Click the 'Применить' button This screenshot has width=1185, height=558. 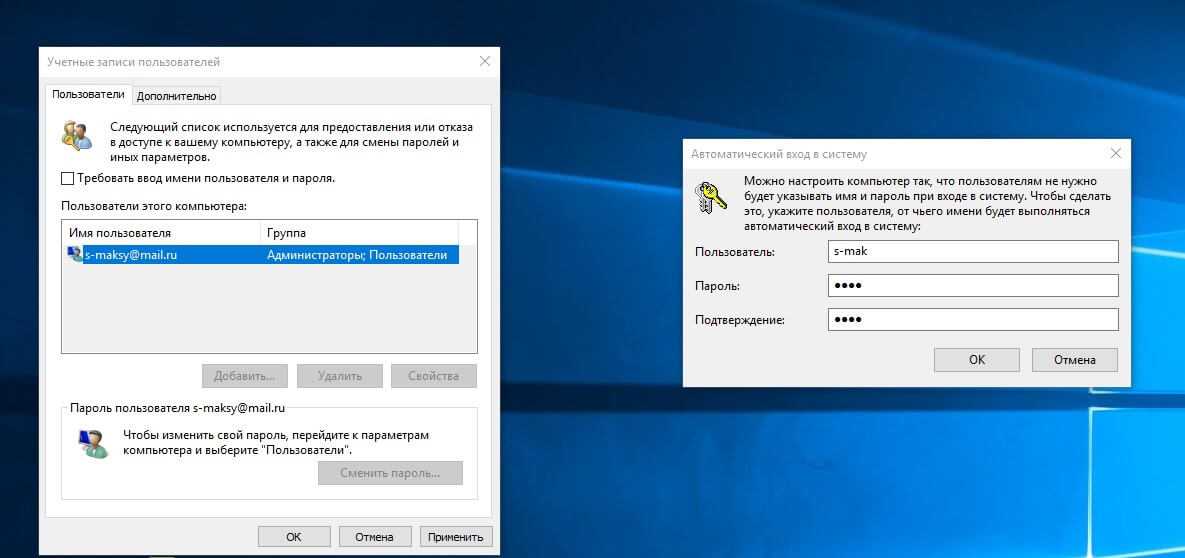[456, 537]
